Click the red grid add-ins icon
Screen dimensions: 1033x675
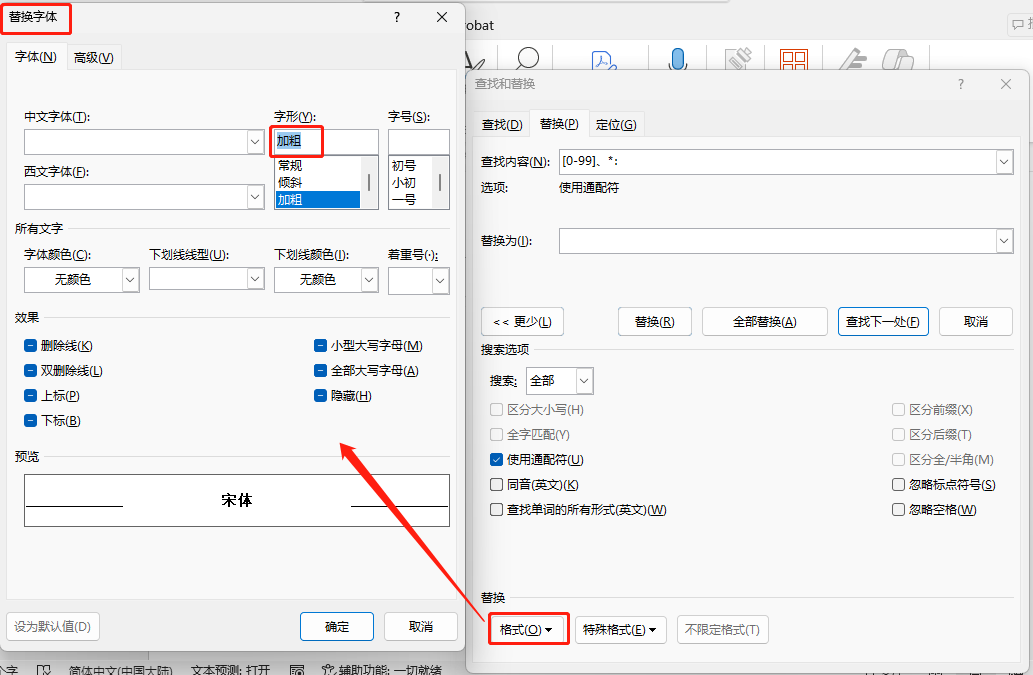(x=794, y=59)
